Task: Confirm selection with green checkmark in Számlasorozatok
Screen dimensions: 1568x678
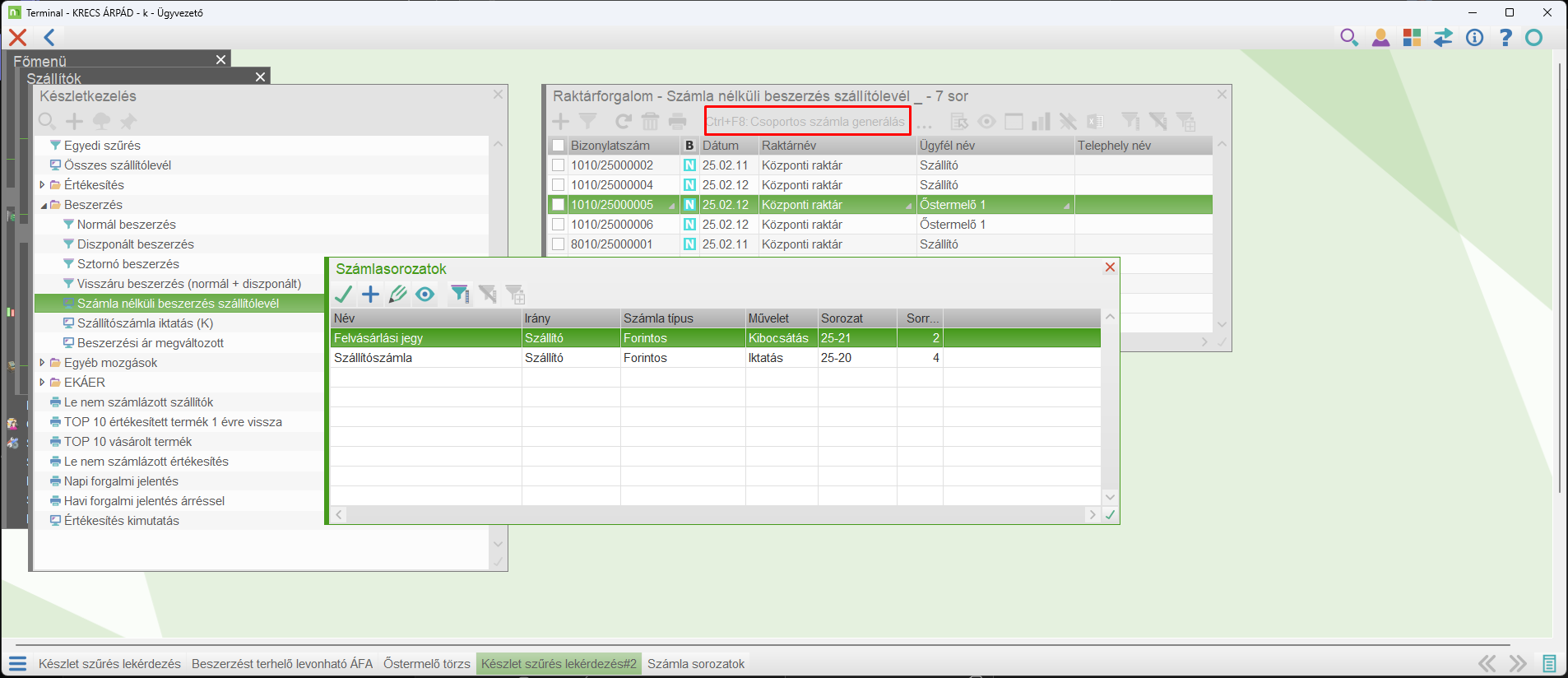Action: tap(344, 294)
